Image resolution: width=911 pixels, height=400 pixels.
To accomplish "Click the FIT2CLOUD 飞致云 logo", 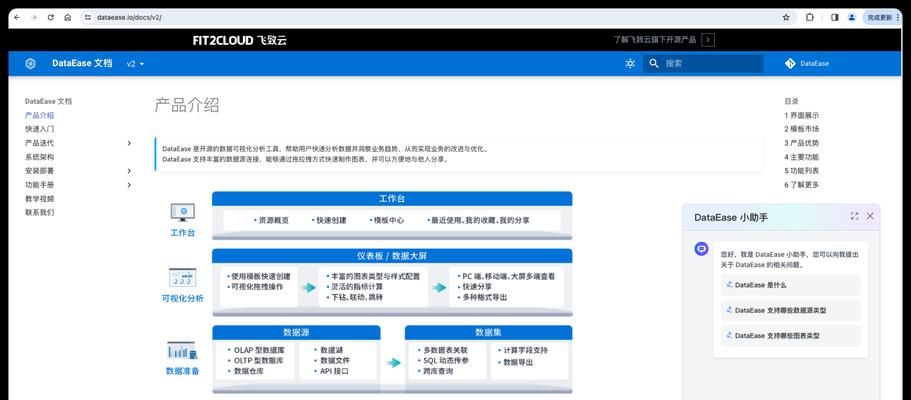I will pyautogui.click(x=239, y=40).
